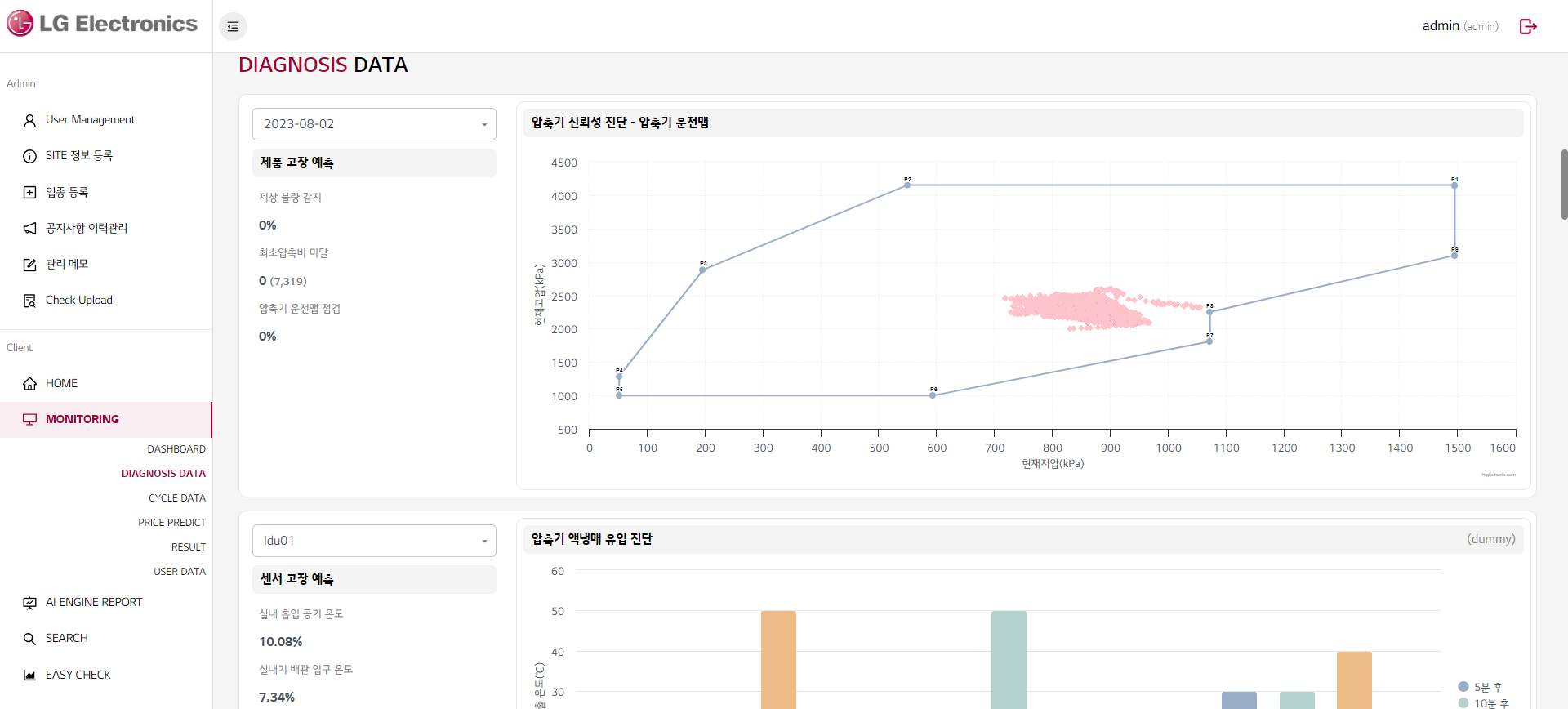Click point P2 on compressor map
The width and height of the screenshot is (1568, 709).
pos(907,185)
